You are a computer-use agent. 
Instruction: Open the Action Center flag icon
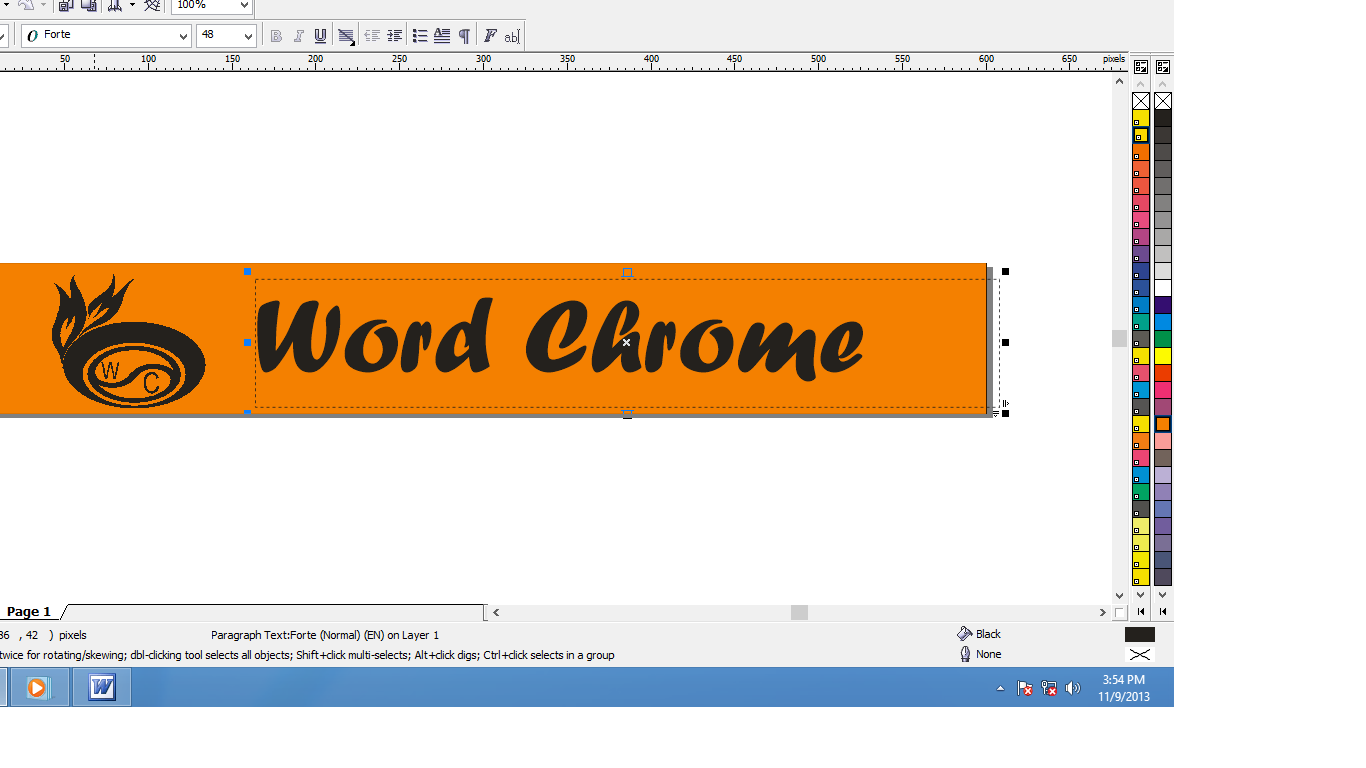click(x=1025, y=688)
